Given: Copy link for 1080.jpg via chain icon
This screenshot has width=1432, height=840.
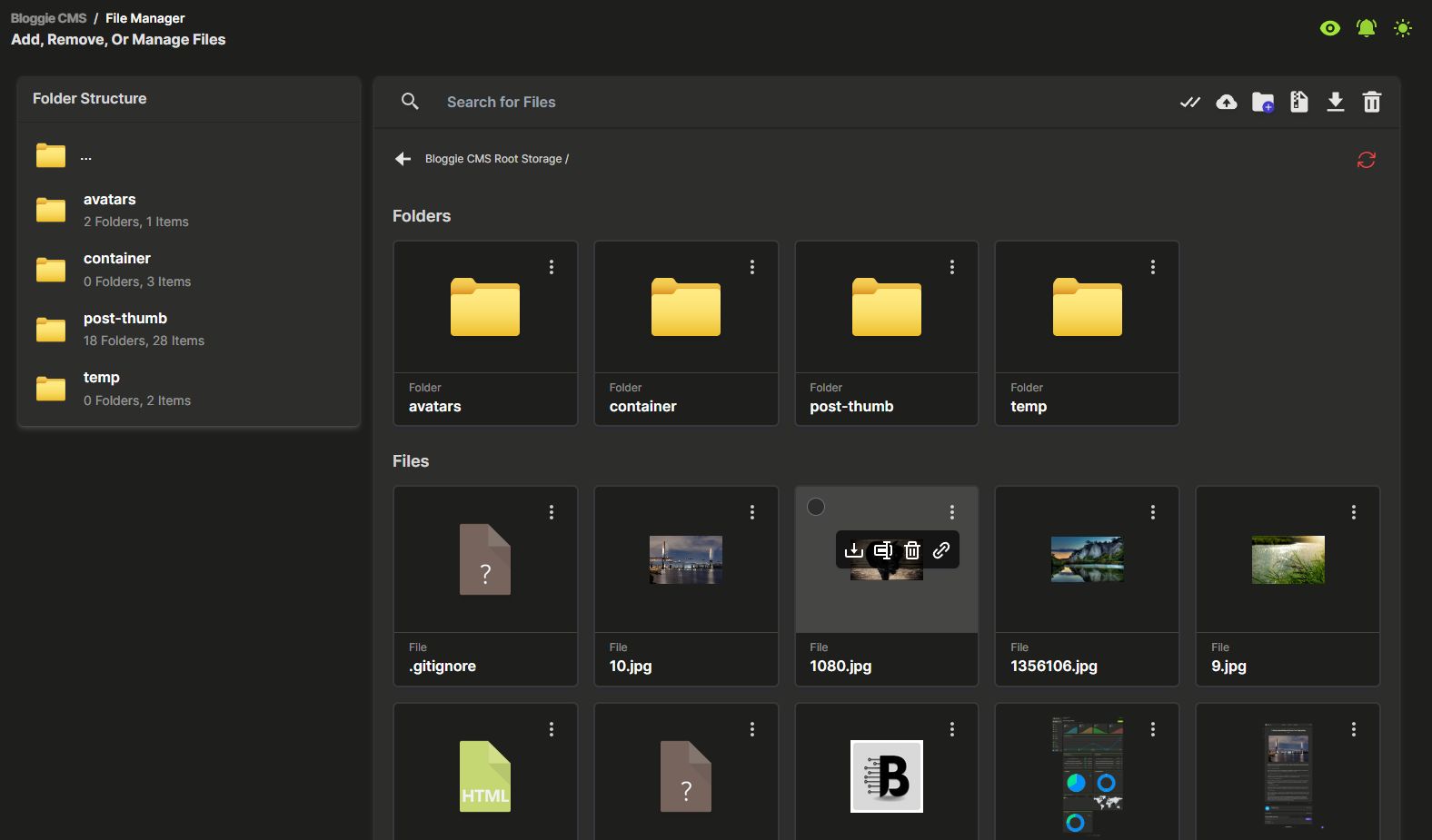Looking at the screenshot, I should [941, 550].
